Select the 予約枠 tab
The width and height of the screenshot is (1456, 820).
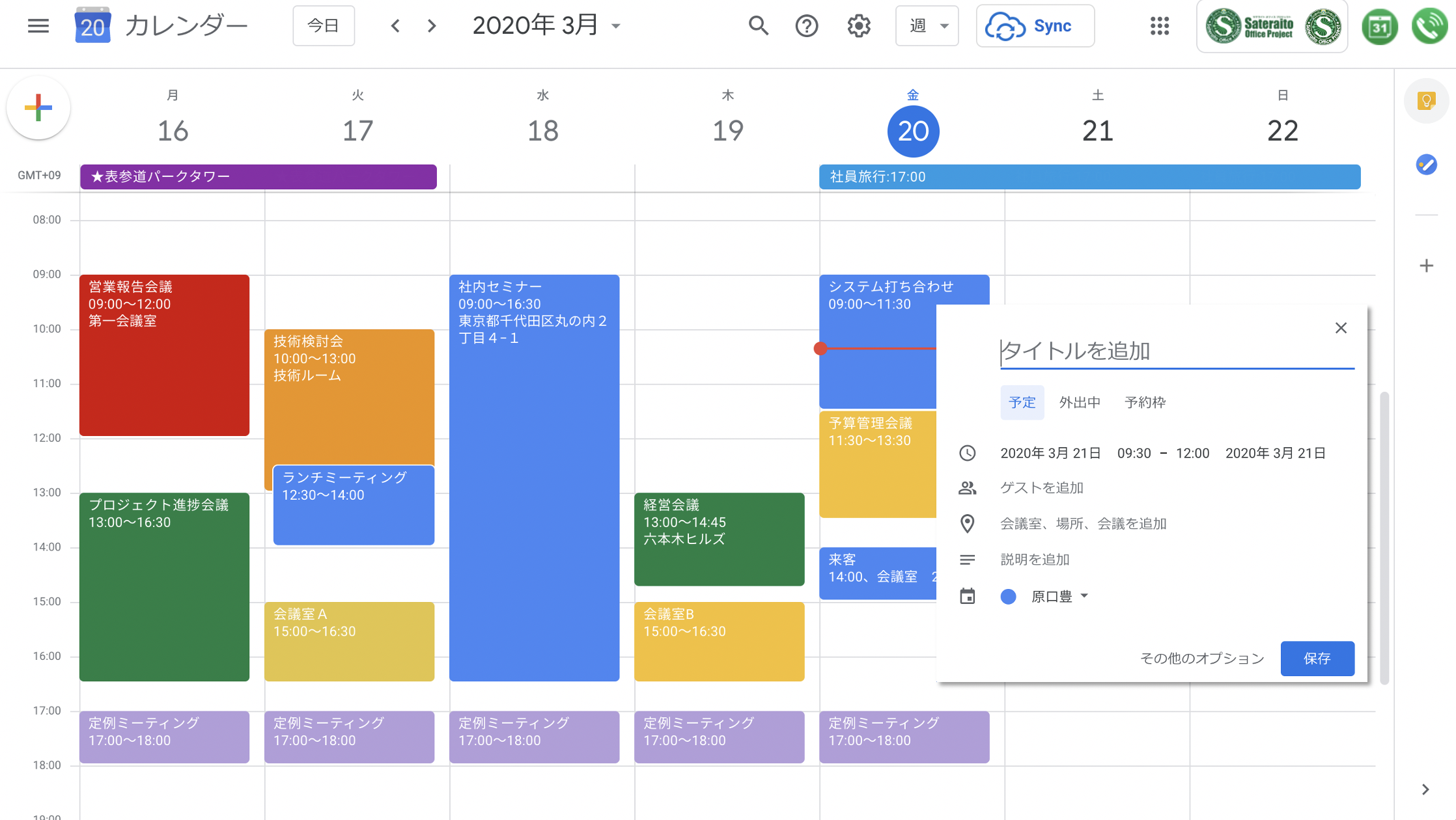(x=1145, y=402)
